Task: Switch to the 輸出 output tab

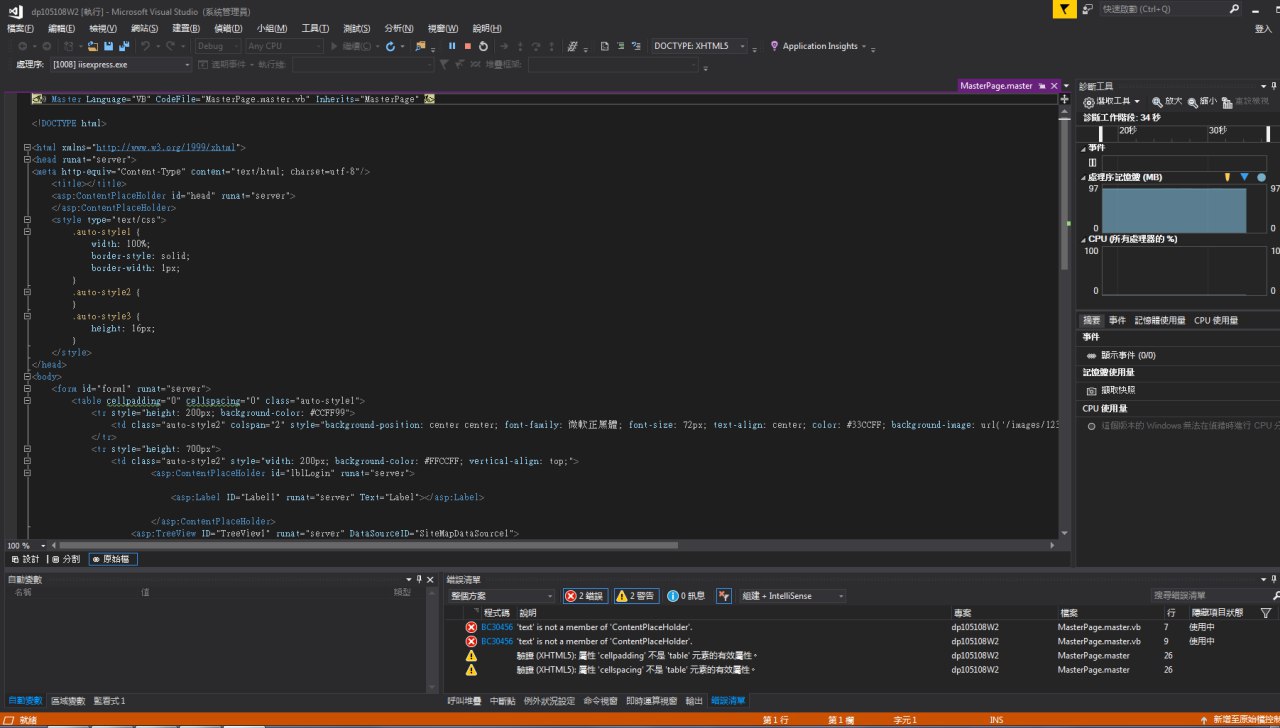Action: (694, 701)
